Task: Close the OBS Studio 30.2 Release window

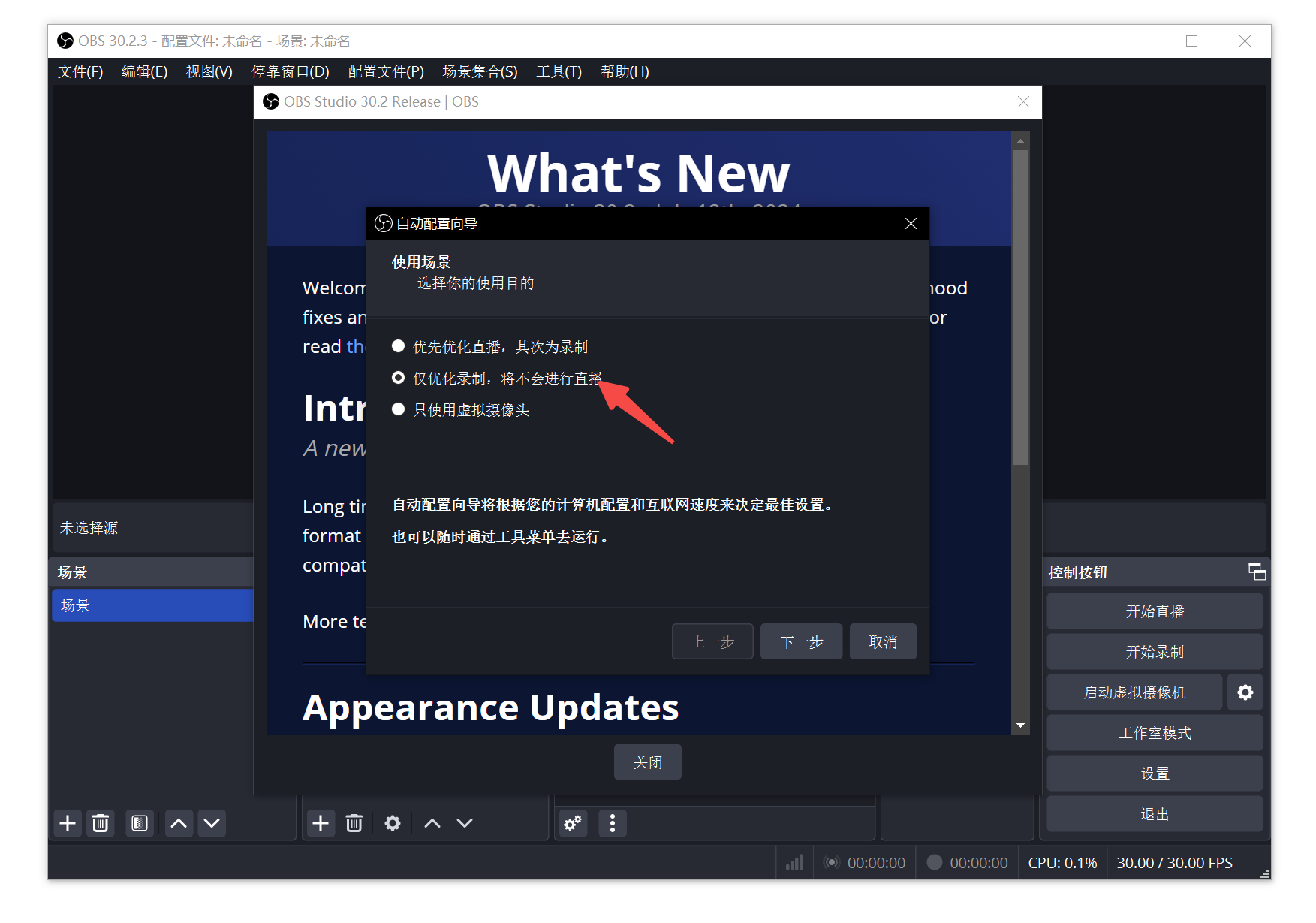Action: 1023,101
